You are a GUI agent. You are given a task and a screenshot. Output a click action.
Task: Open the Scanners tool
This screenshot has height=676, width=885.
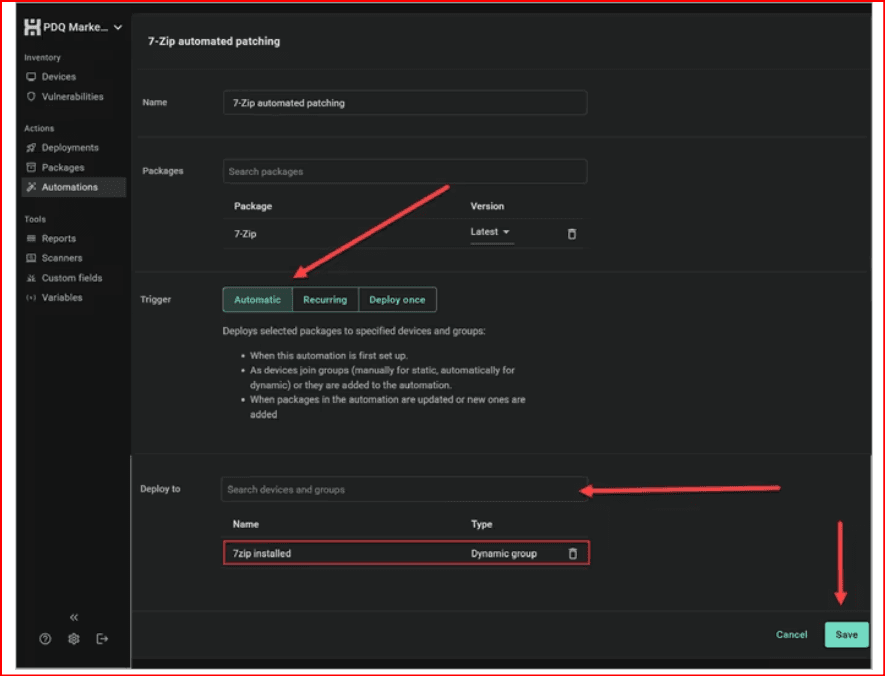click(x=62, y=258)
